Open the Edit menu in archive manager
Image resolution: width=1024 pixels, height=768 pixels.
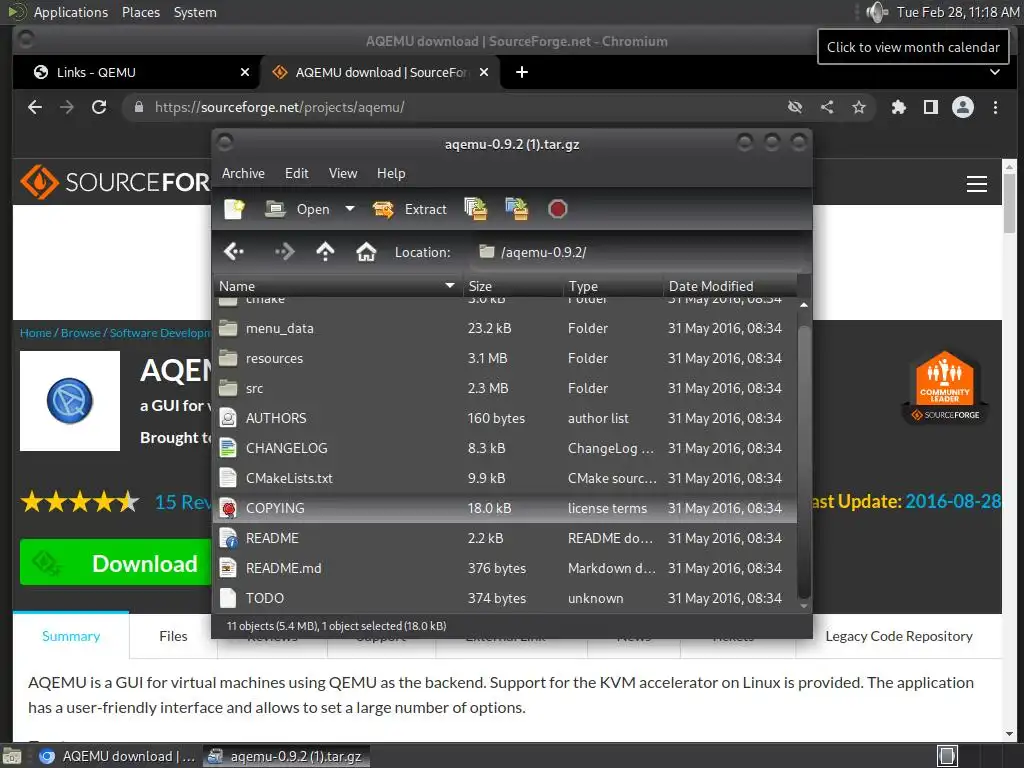[x=296, y=173]
